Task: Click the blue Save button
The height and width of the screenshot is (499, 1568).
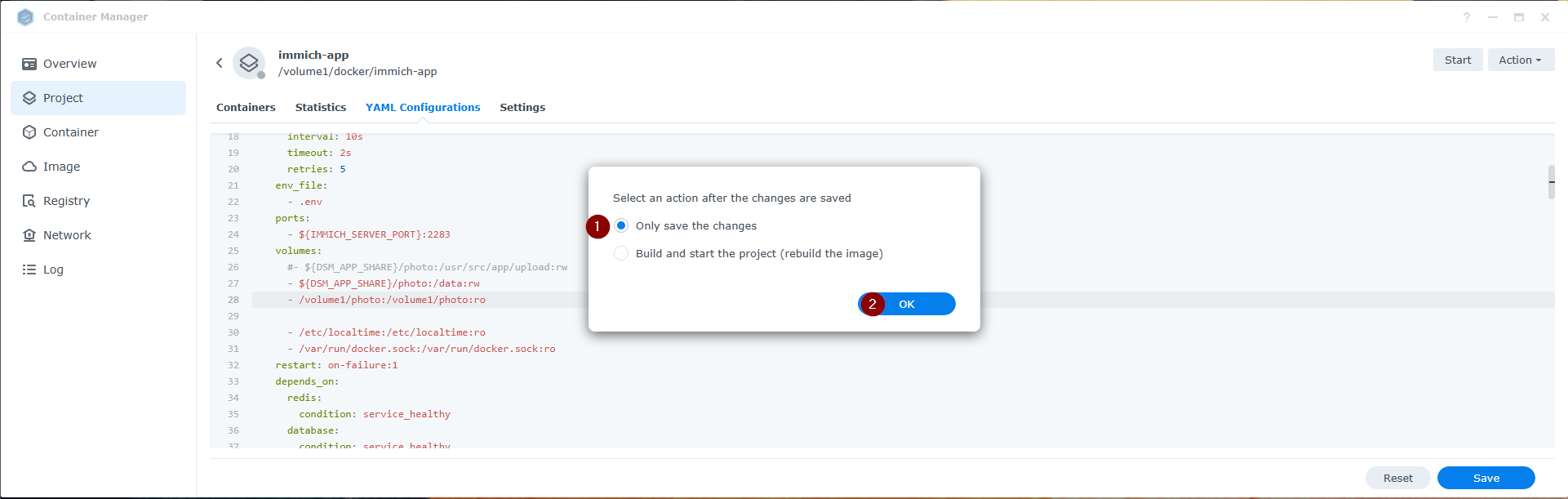Action: click(x=1486, y=478)
